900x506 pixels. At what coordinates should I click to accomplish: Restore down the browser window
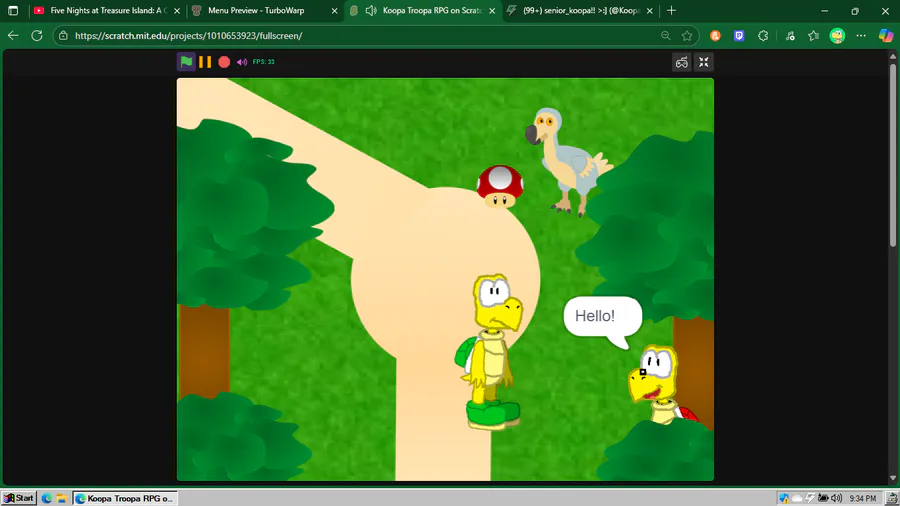pyautogui.click(x=855, y=10)
